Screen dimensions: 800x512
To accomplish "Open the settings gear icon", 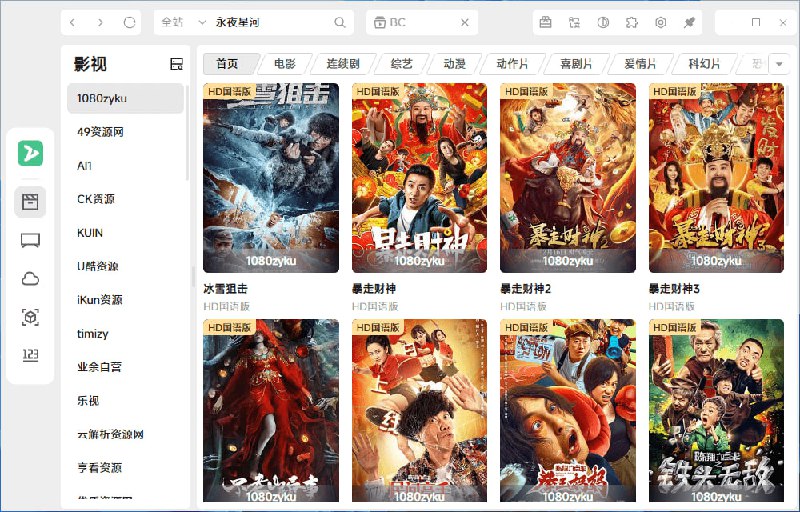I will (661, 22).
